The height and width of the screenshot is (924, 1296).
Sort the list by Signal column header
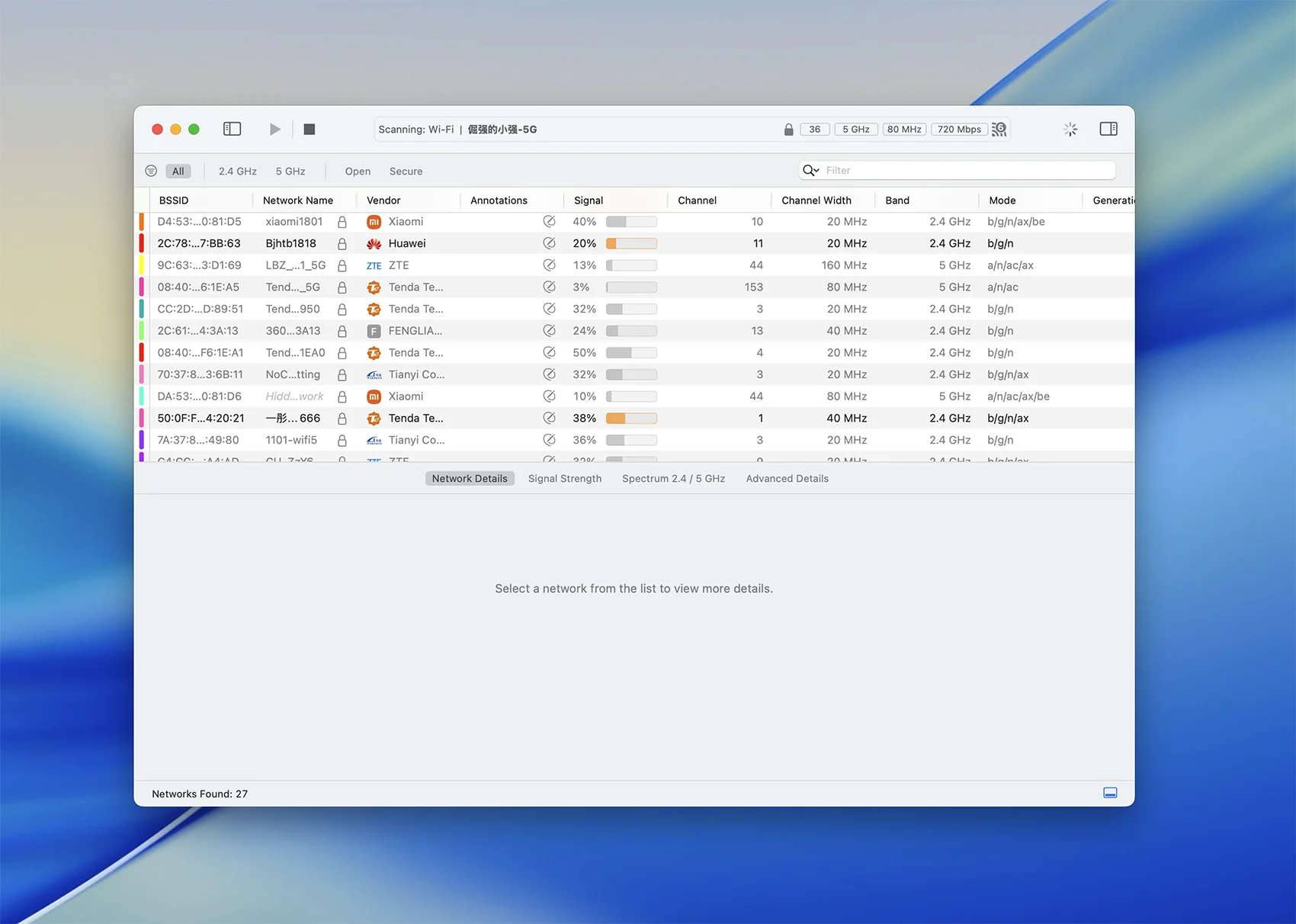point(589,201)
